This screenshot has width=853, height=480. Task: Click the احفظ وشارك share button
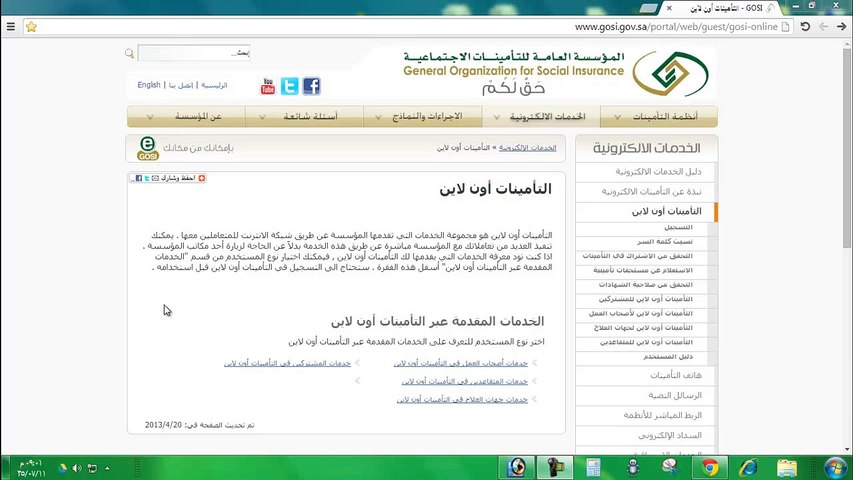click(x=177, y=178)
